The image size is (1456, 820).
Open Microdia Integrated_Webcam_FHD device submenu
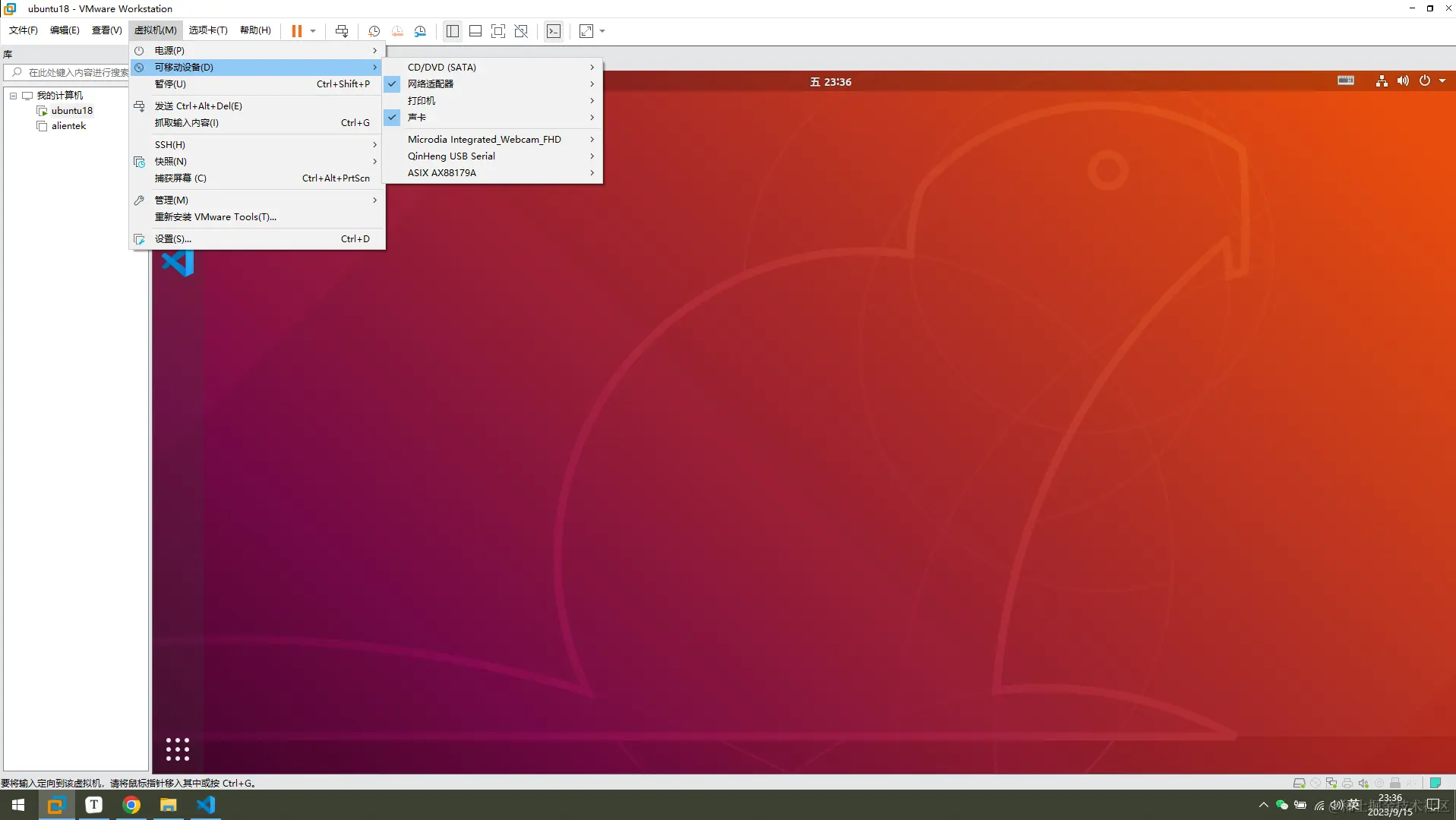pos(492,139)
